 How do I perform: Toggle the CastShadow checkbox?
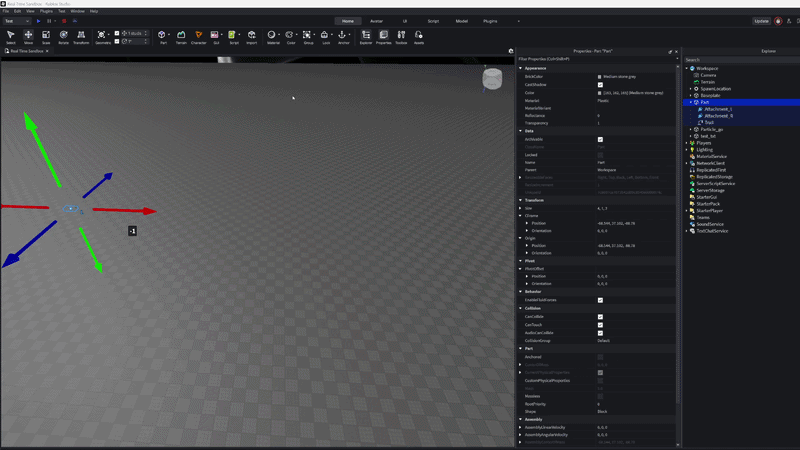[600, 85]
